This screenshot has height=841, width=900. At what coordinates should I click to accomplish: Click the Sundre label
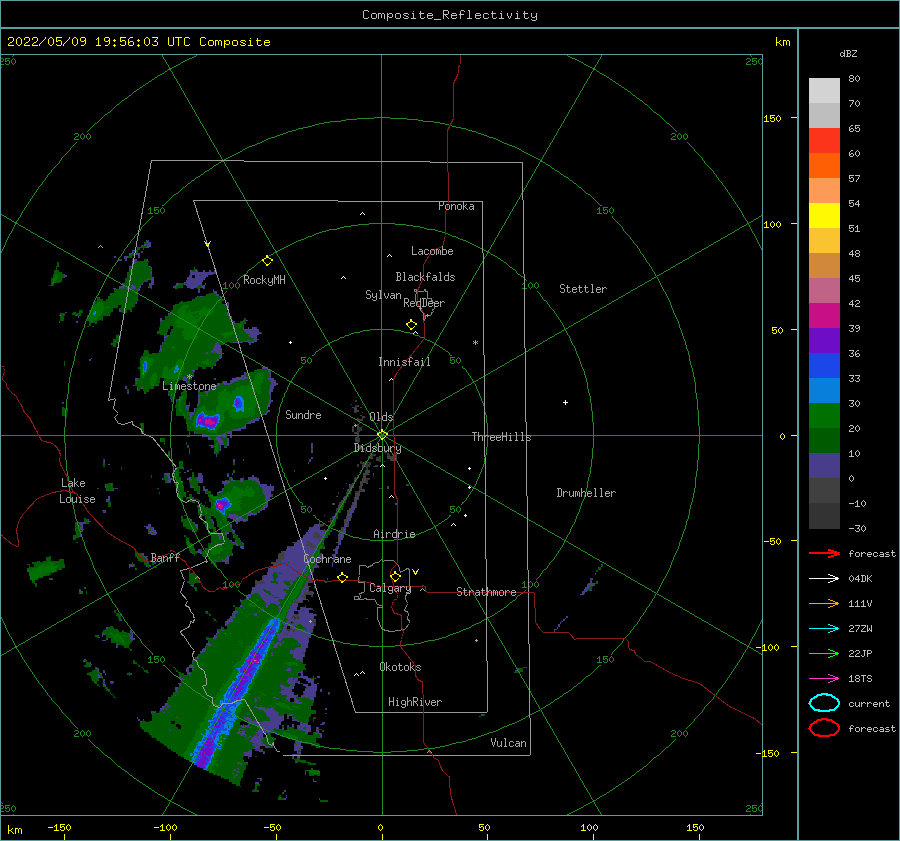pyautogui.click(x=303, y=414)
